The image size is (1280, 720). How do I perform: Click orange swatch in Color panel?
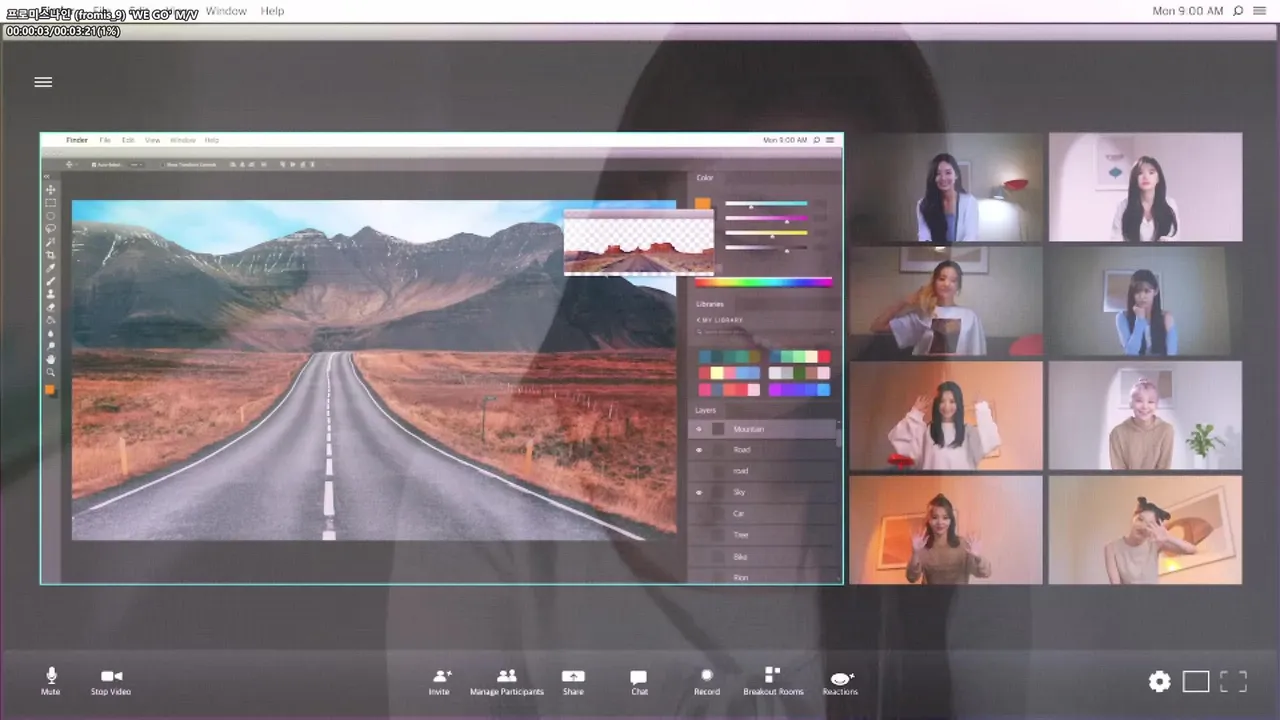click(x=703, y=204)
